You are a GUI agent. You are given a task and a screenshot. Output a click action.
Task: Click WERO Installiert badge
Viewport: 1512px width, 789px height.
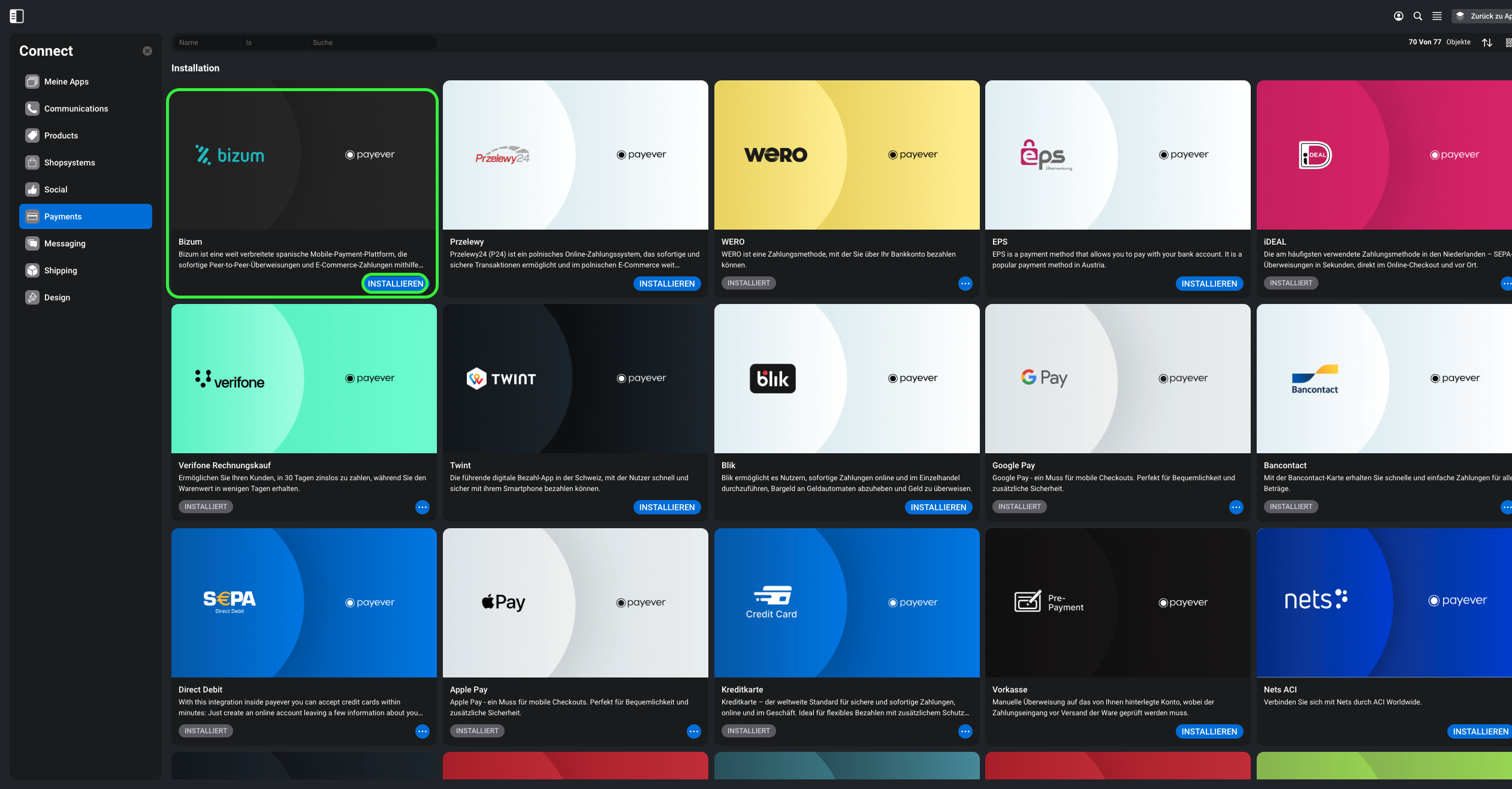coord(749,283)
